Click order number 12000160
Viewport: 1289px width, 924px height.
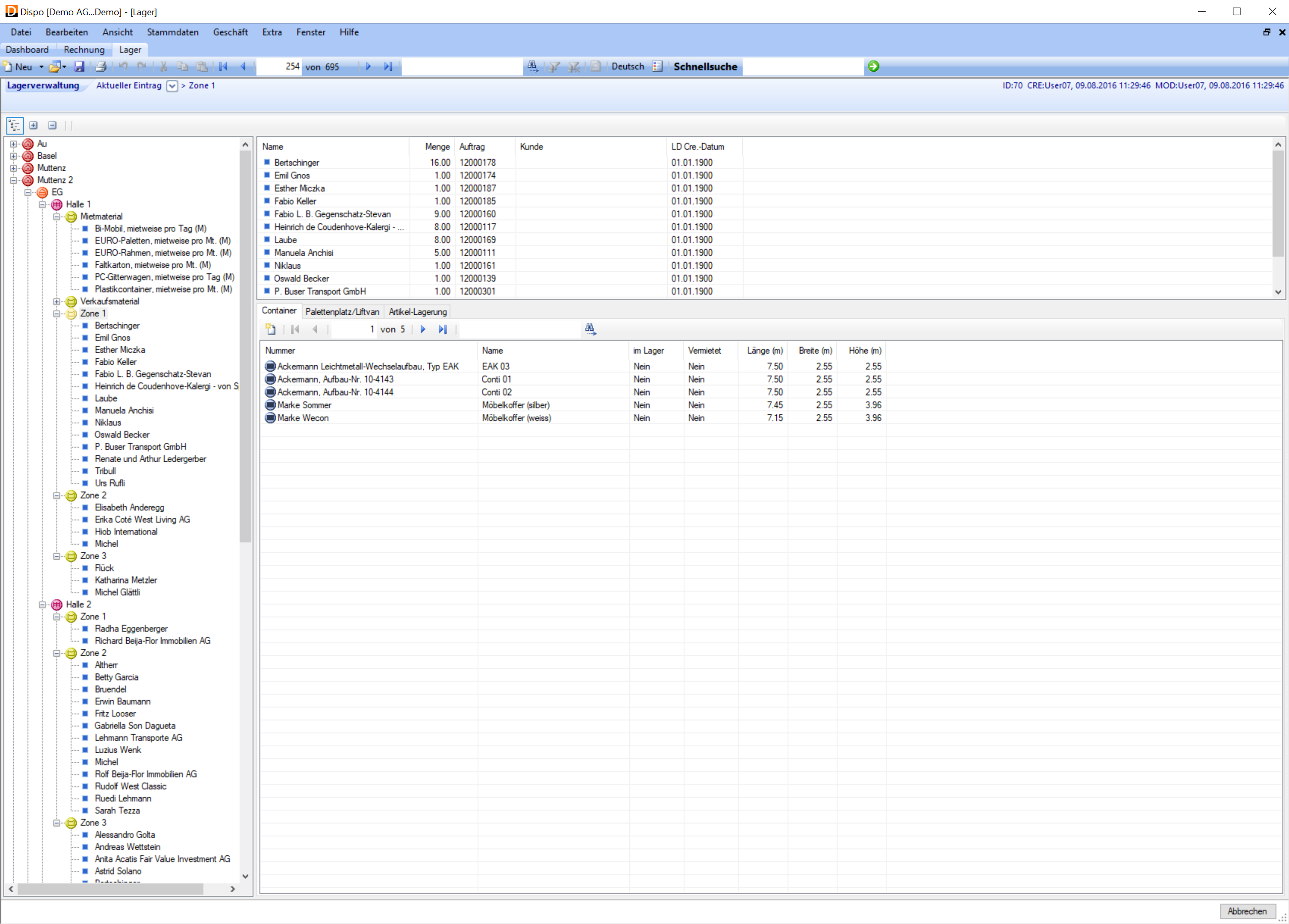click(477, 214)
